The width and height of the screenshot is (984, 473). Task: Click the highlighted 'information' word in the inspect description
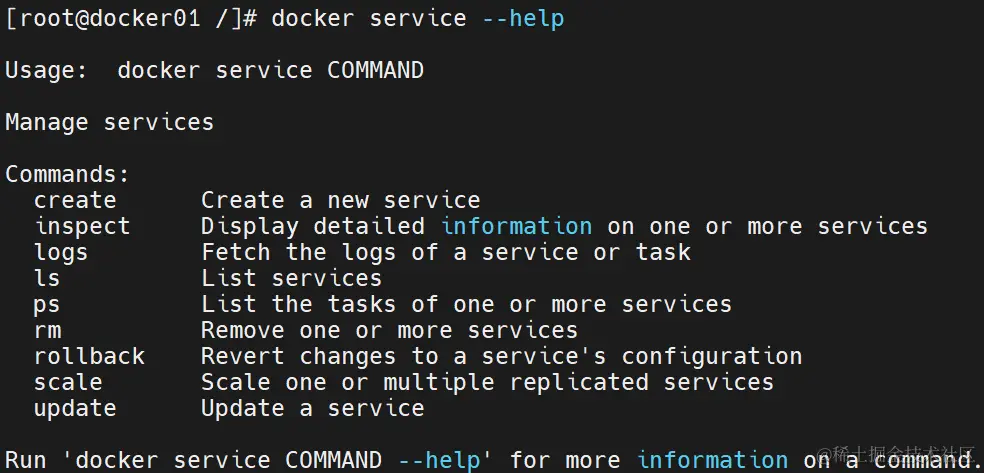click(x=516, y=226)
